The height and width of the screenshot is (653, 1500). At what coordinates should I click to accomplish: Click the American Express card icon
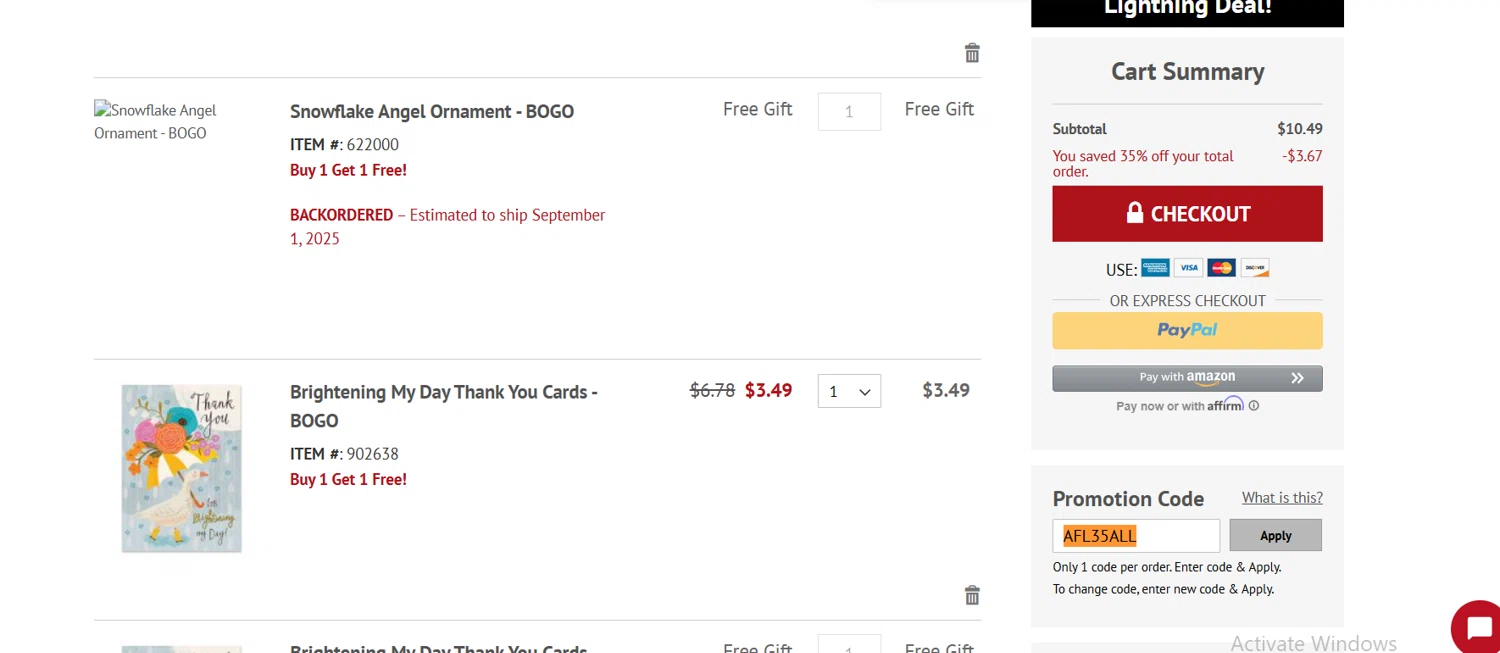tap(1155, 268)
